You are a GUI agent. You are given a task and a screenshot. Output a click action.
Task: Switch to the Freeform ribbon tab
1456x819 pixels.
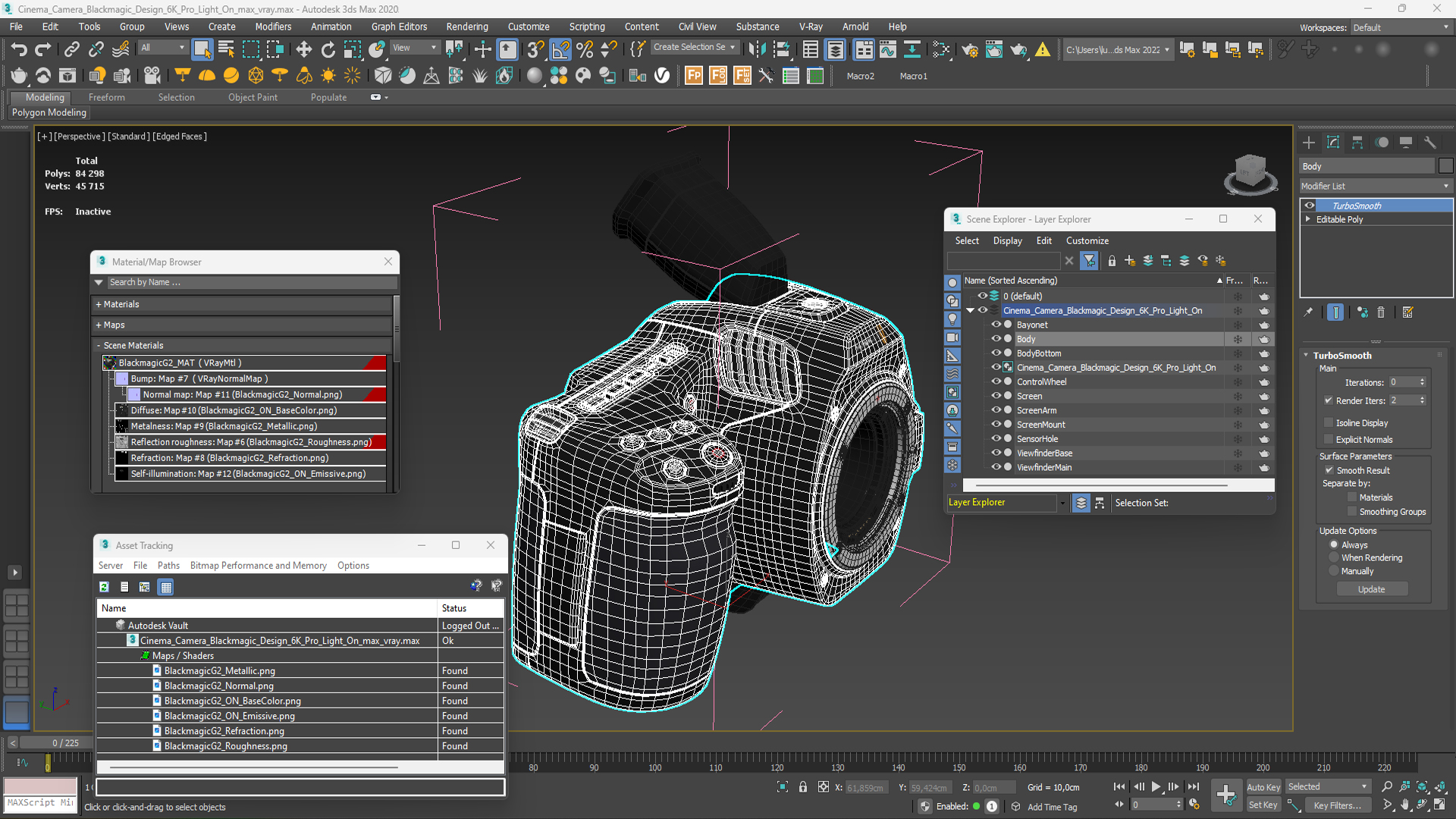(x=106, y=97)
